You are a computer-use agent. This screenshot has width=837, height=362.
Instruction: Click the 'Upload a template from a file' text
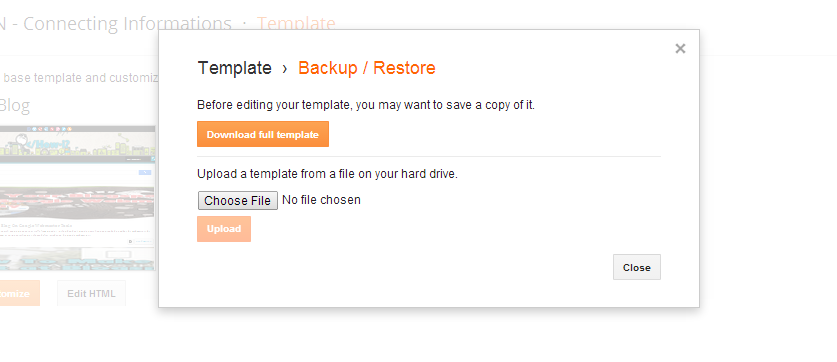(327, 174)
